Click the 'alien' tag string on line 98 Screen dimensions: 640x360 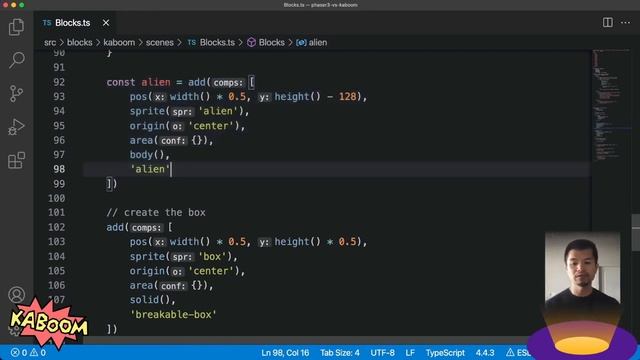pos(150,169)
